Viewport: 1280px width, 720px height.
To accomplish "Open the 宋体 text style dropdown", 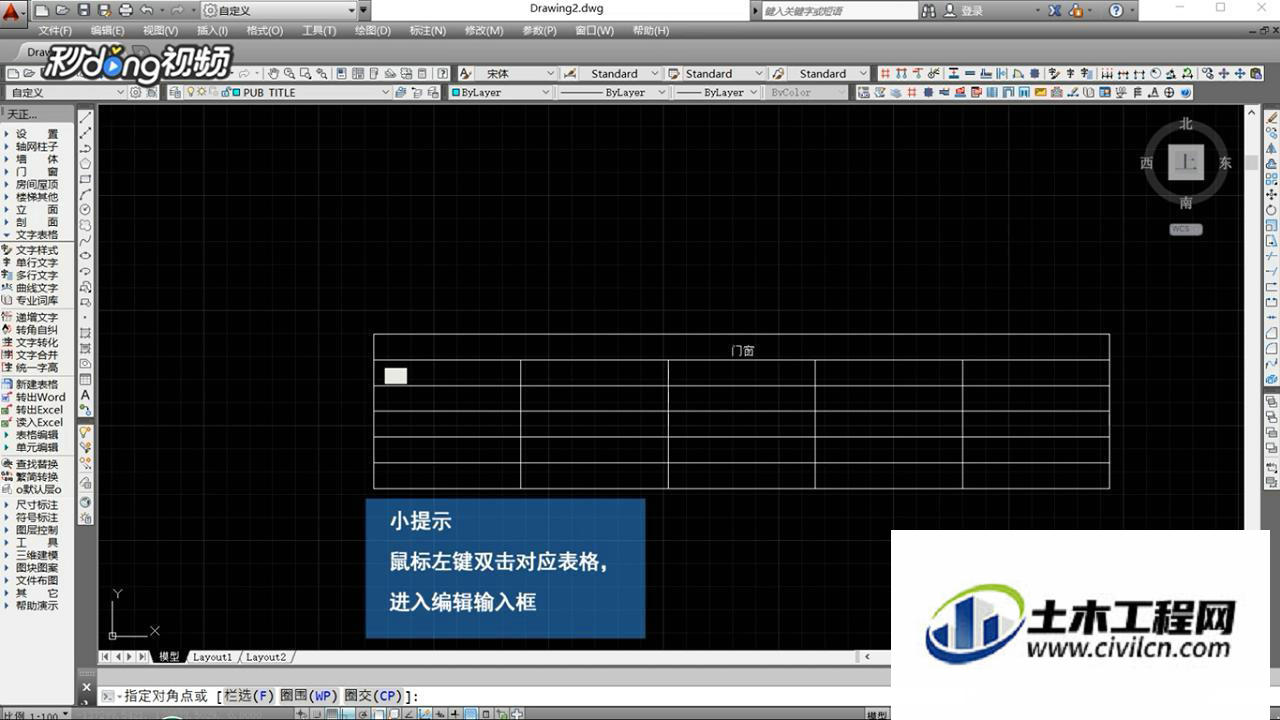I will [x=517, y=73].
